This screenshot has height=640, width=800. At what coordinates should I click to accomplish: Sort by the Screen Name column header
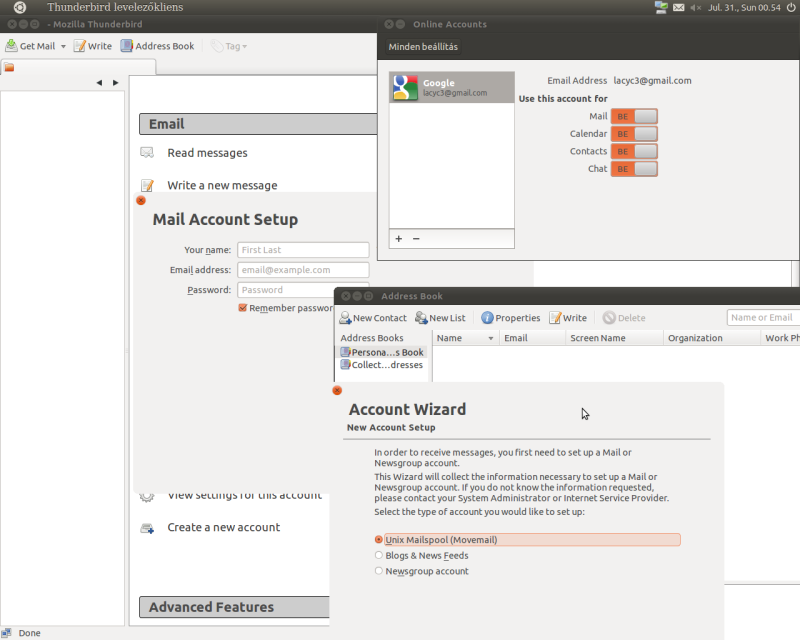point(614,338)
